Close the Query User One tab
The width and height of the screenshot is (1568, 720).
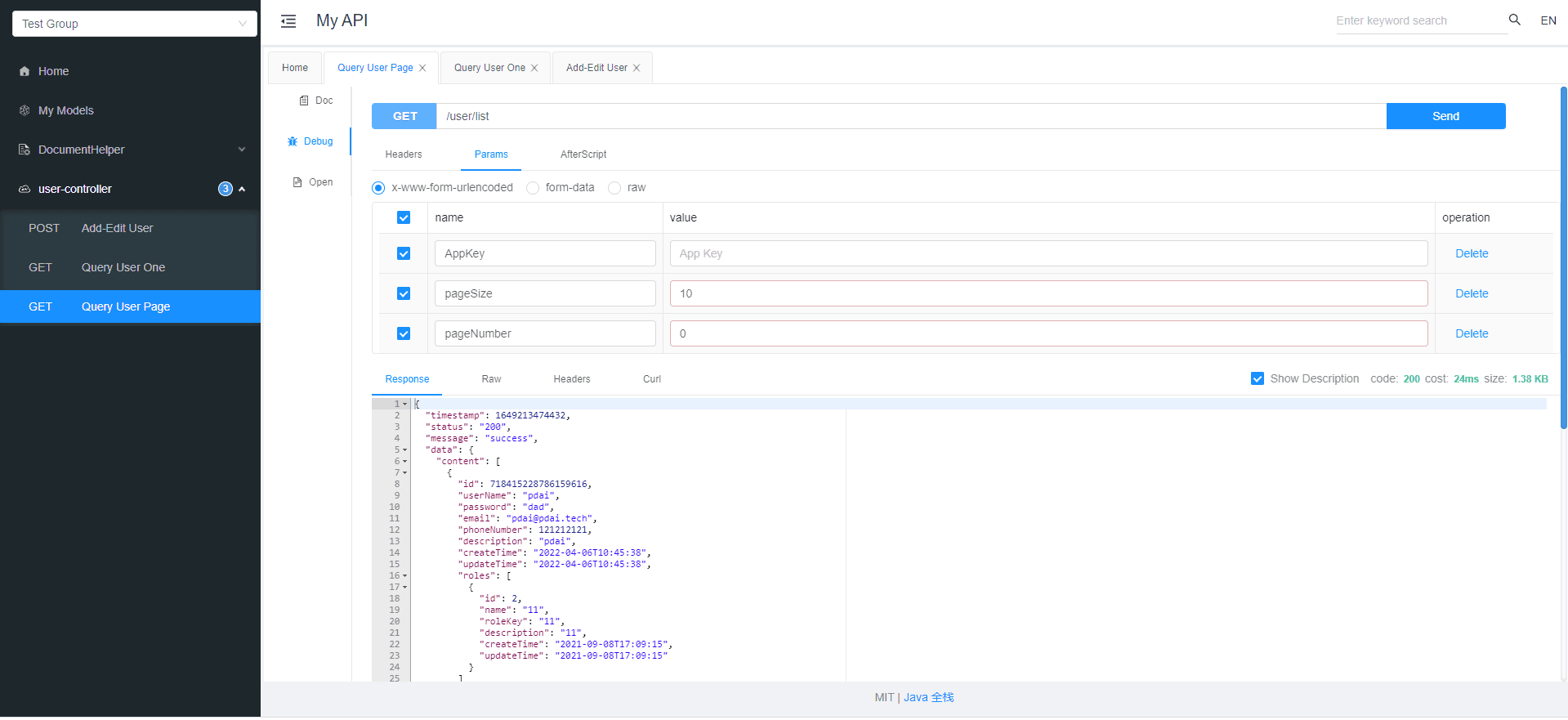tap(534, 68)
